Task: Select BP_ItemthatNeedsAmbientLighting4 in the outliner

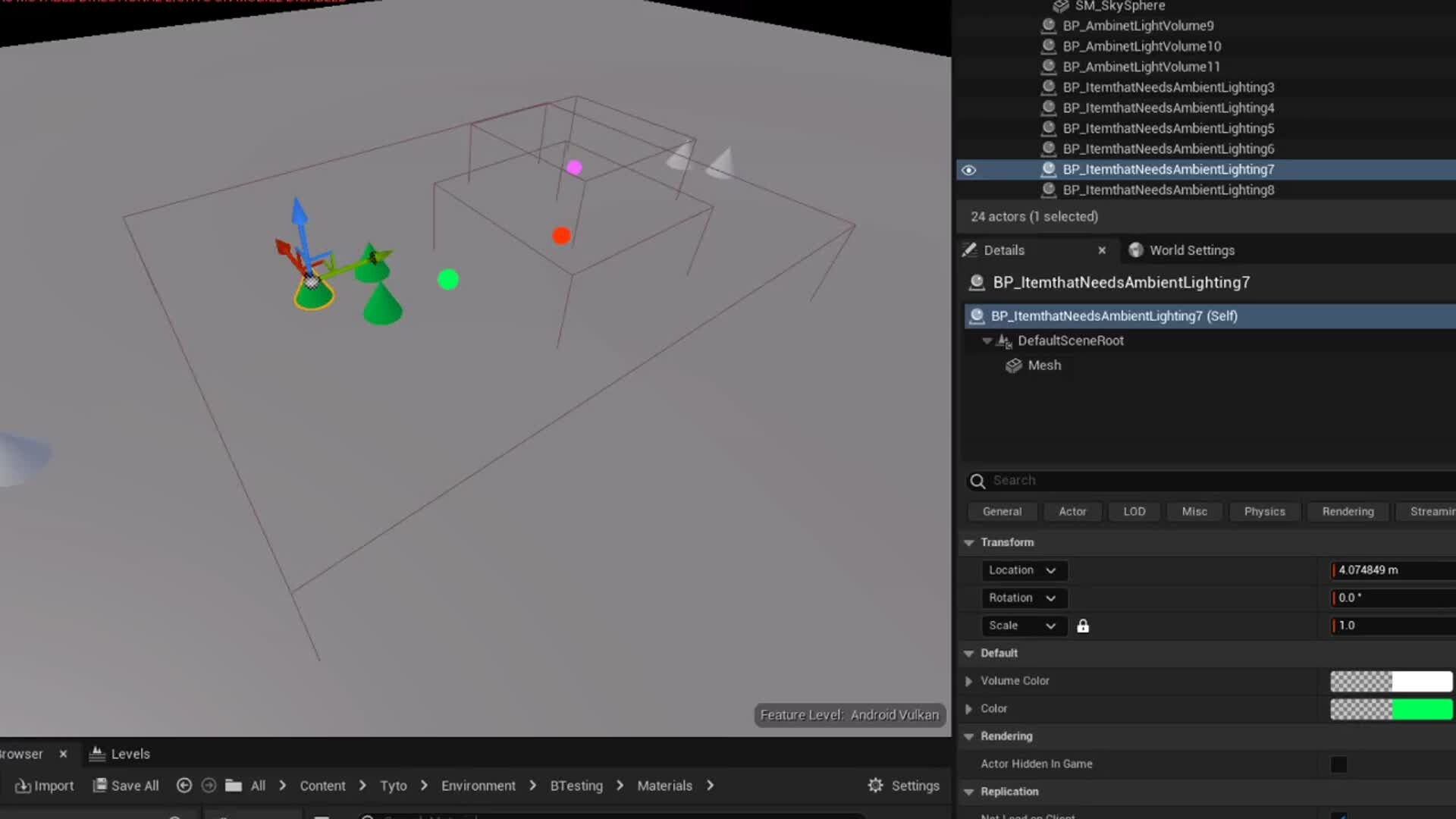Action: point(1168,108)
